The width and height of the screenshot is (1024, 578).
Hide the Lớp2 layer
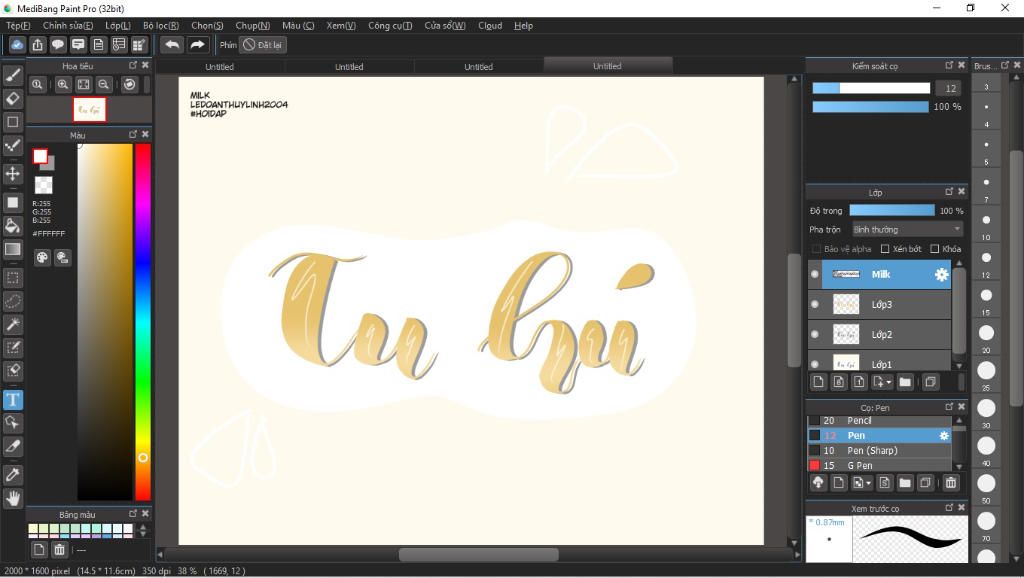point(814,334)
